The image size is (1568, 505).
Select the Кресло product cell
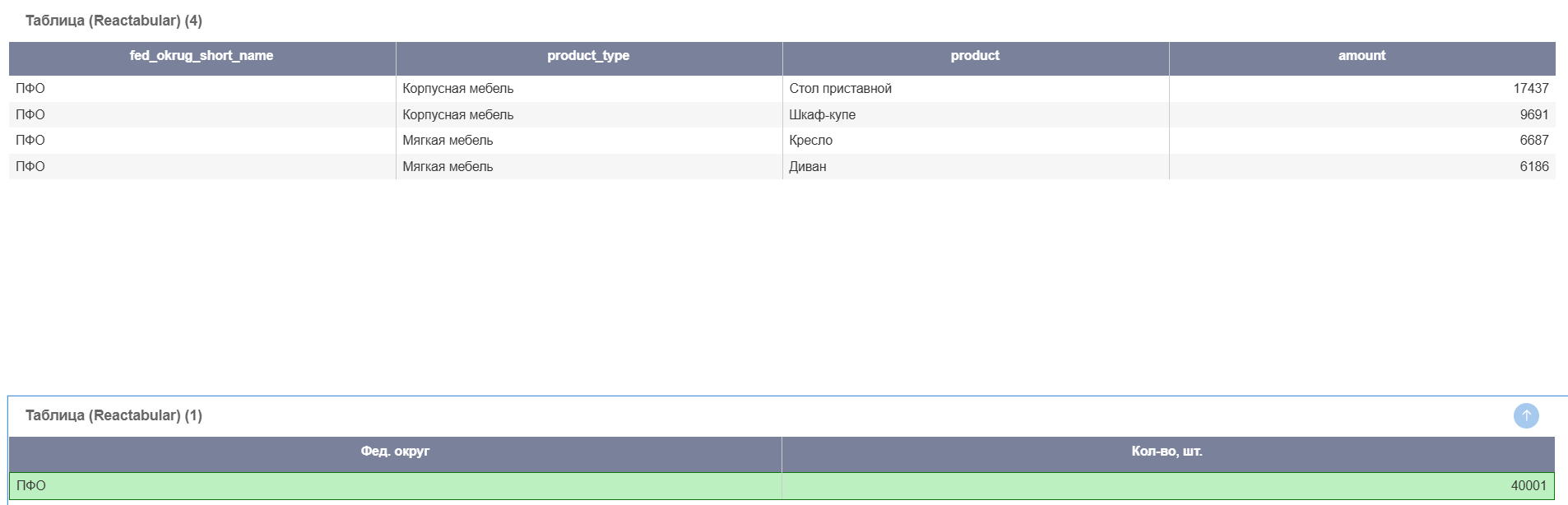tap(810, 141)
